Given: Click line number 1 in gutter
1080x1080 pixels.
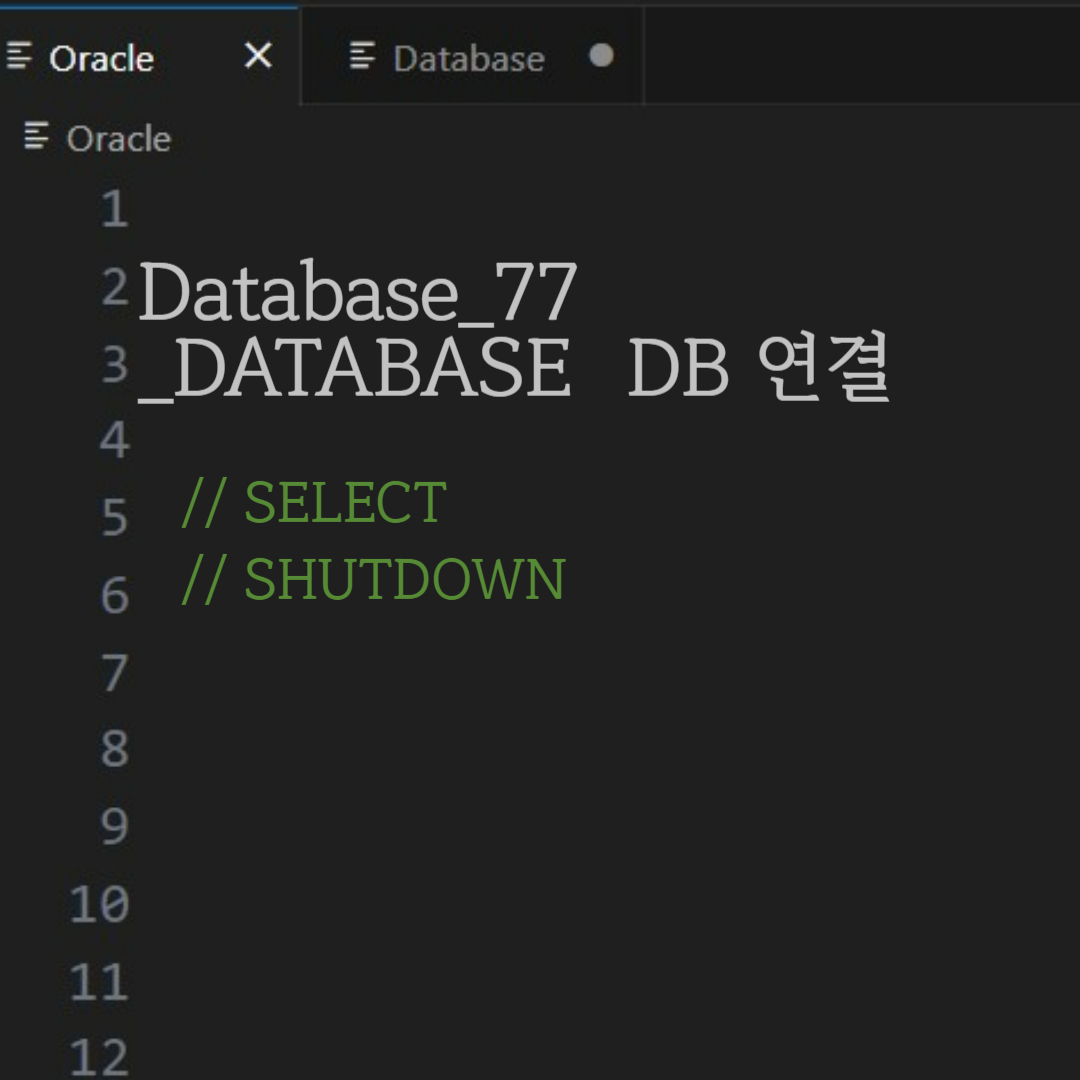Looking at the screenshot, I should click(114, 209).
